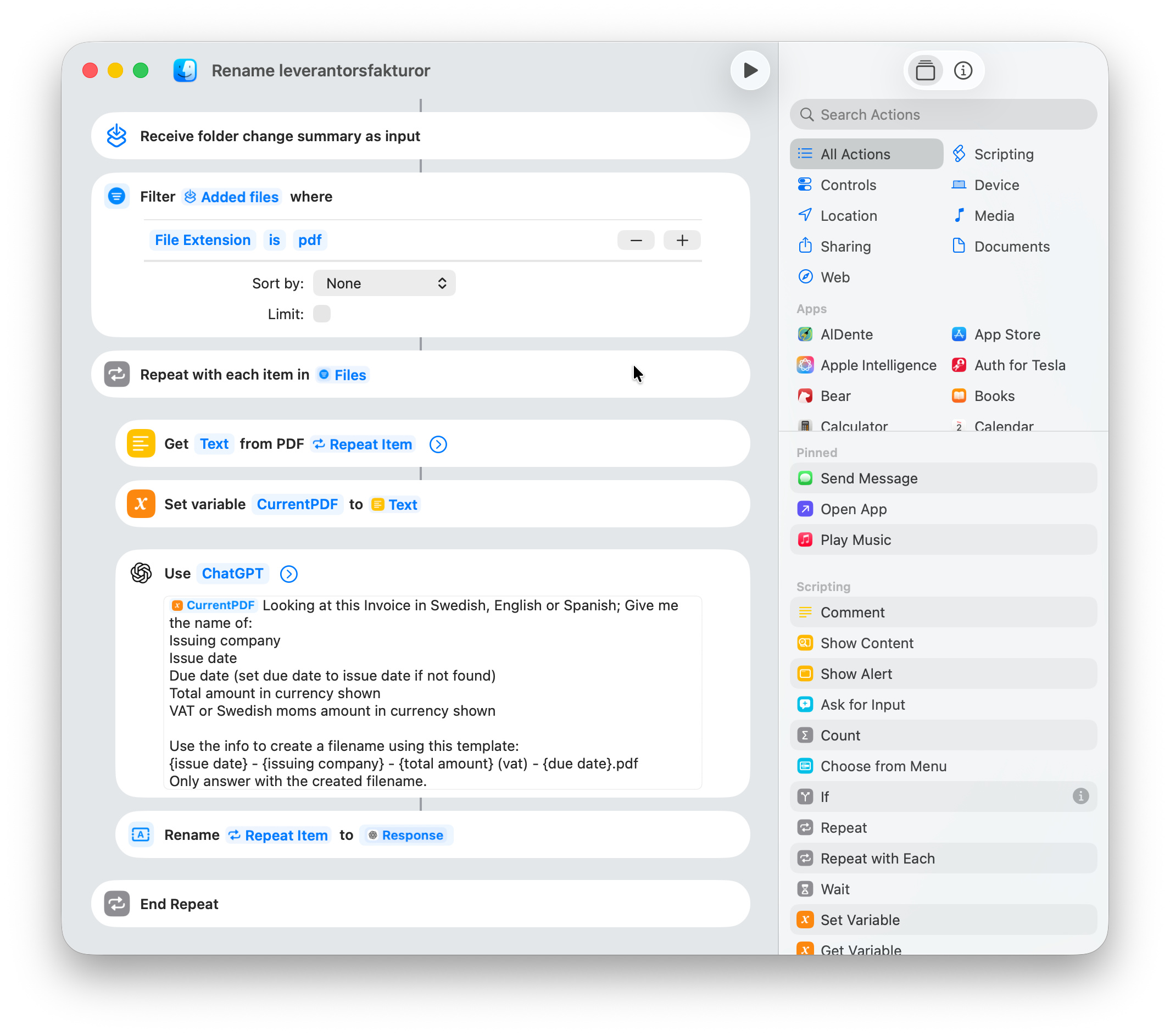1170x1036 pixels.
Task: Click the orange Set variable action icon
Action: [x=141, y=504]
